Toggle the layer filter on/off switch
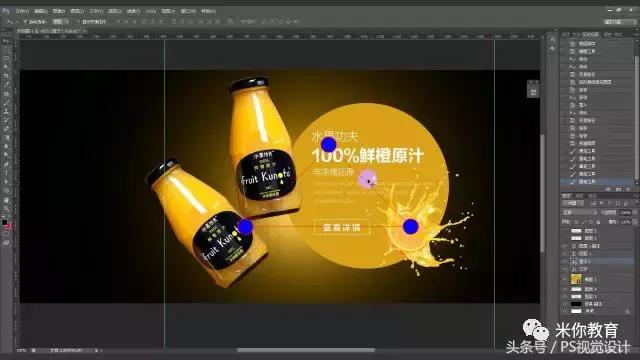Viewport: 640px width, 360px height. coord(636,203)
